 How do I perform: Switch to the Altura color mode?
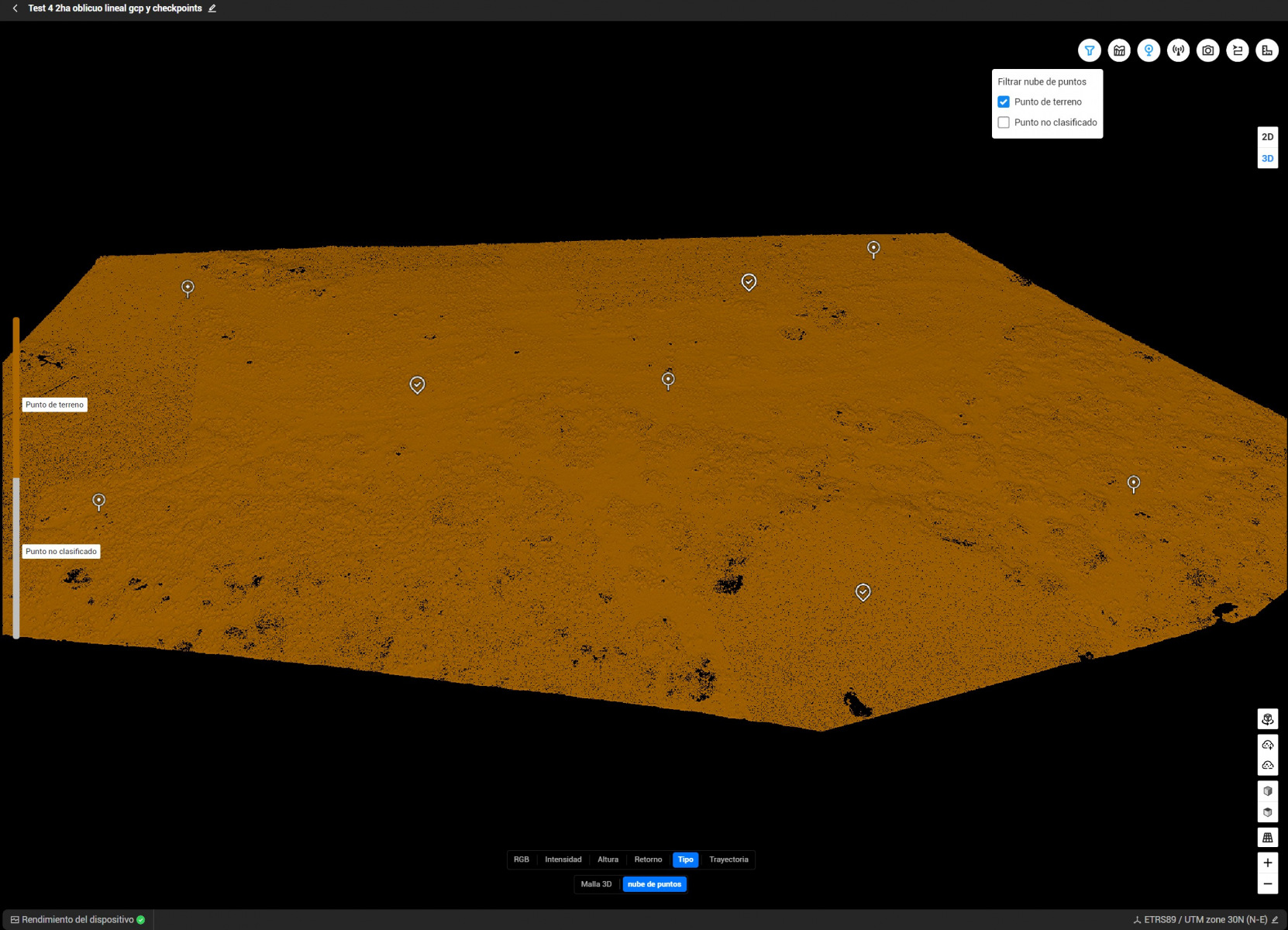[608, 859]
